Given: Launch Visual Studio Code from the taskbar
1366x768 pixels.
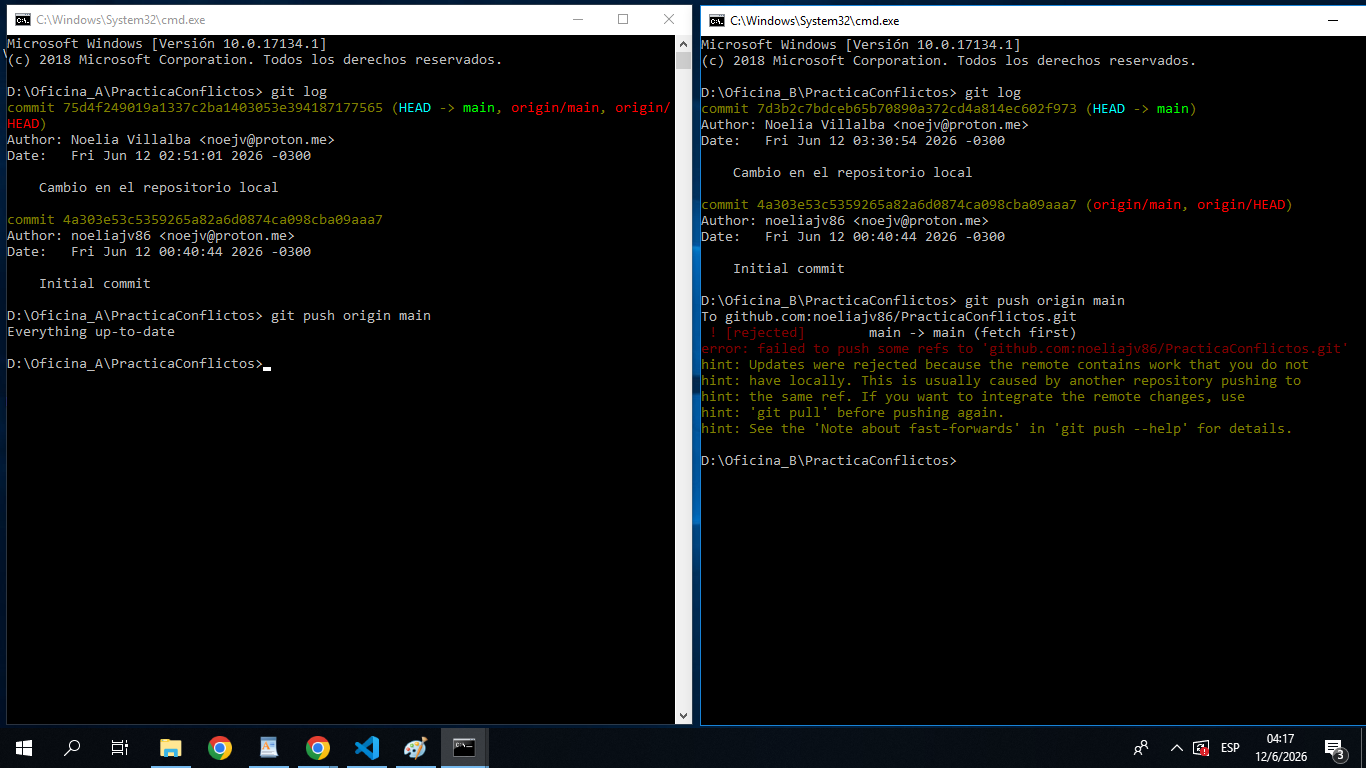Looking at the screenshot, I should coord(367,747).
